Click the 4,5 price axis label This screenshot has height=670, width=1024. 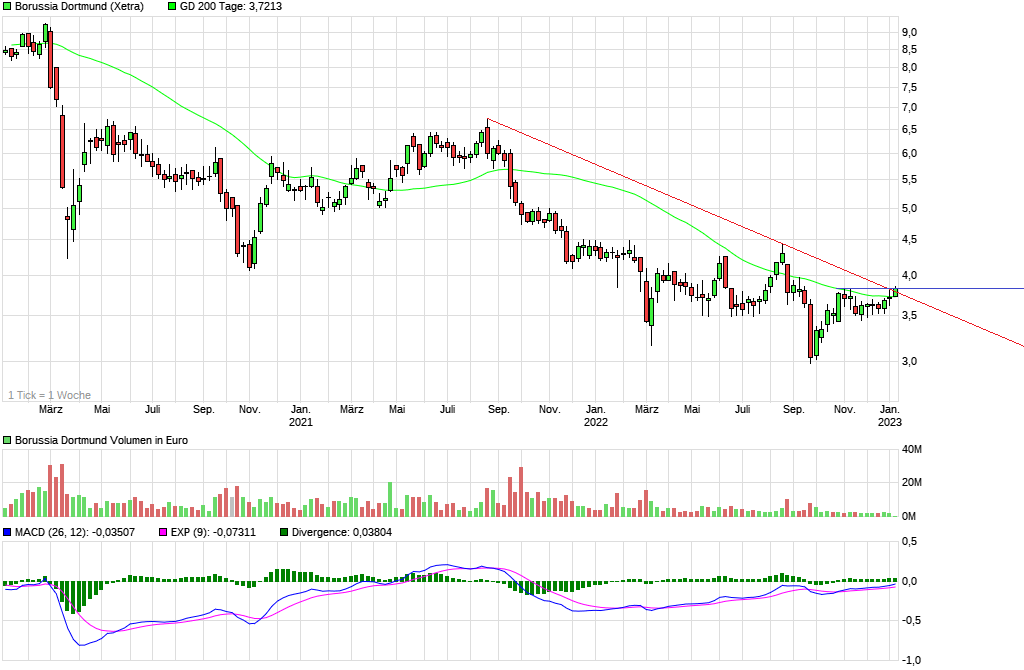point(909,240)
